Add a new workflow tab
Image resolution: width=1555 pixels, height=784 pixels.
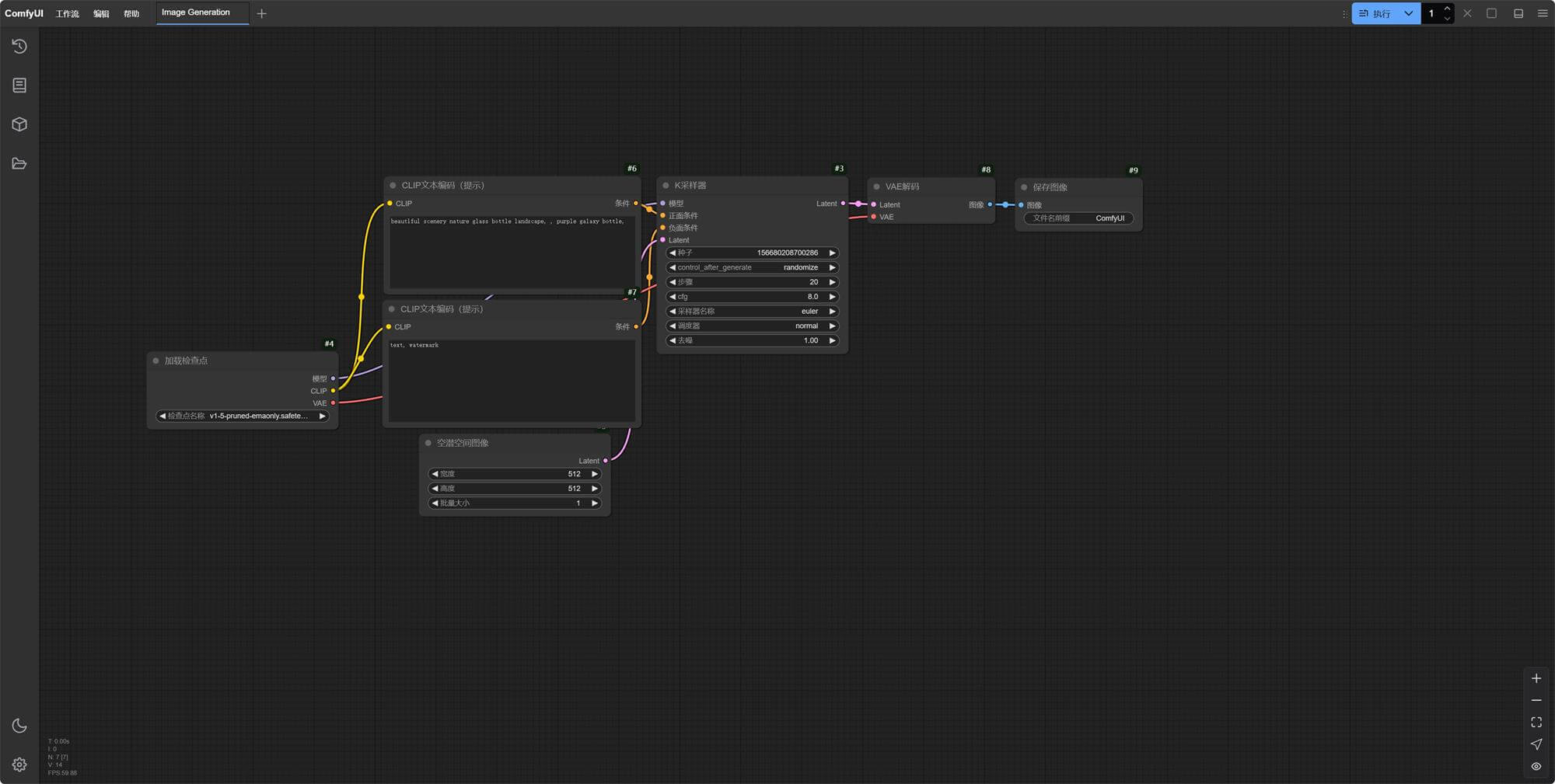pyautogui.click(x=262, y=13)
